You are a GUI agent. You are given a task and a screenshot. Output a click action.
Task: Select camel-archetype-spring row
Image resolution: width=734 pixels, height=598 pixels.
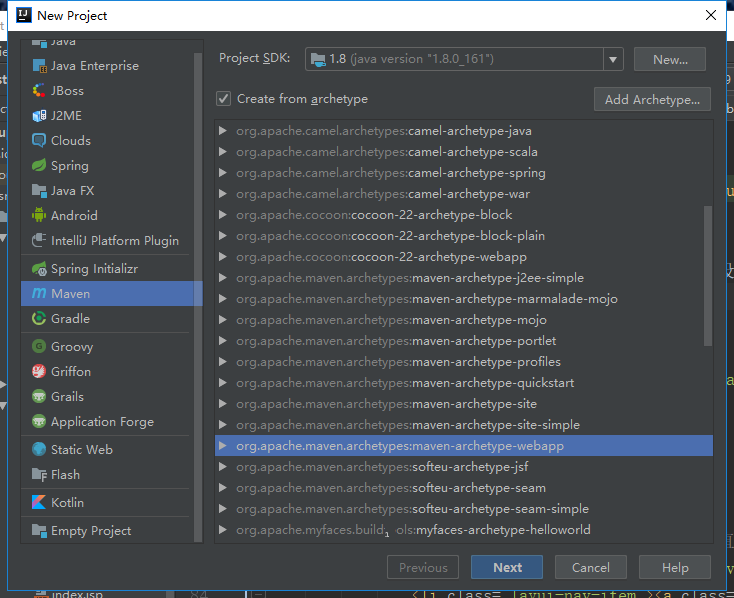tap(464, 173)
